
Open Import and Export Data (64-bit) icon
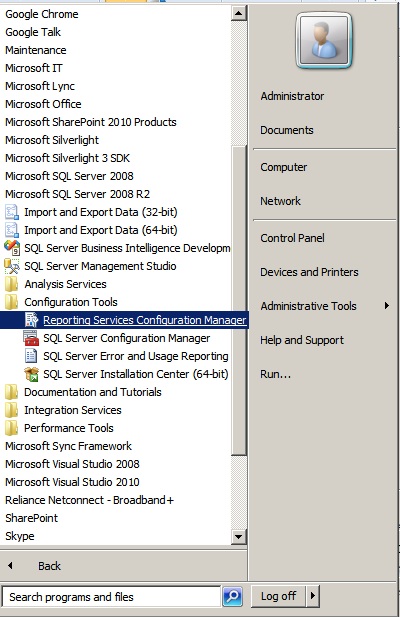11,230
